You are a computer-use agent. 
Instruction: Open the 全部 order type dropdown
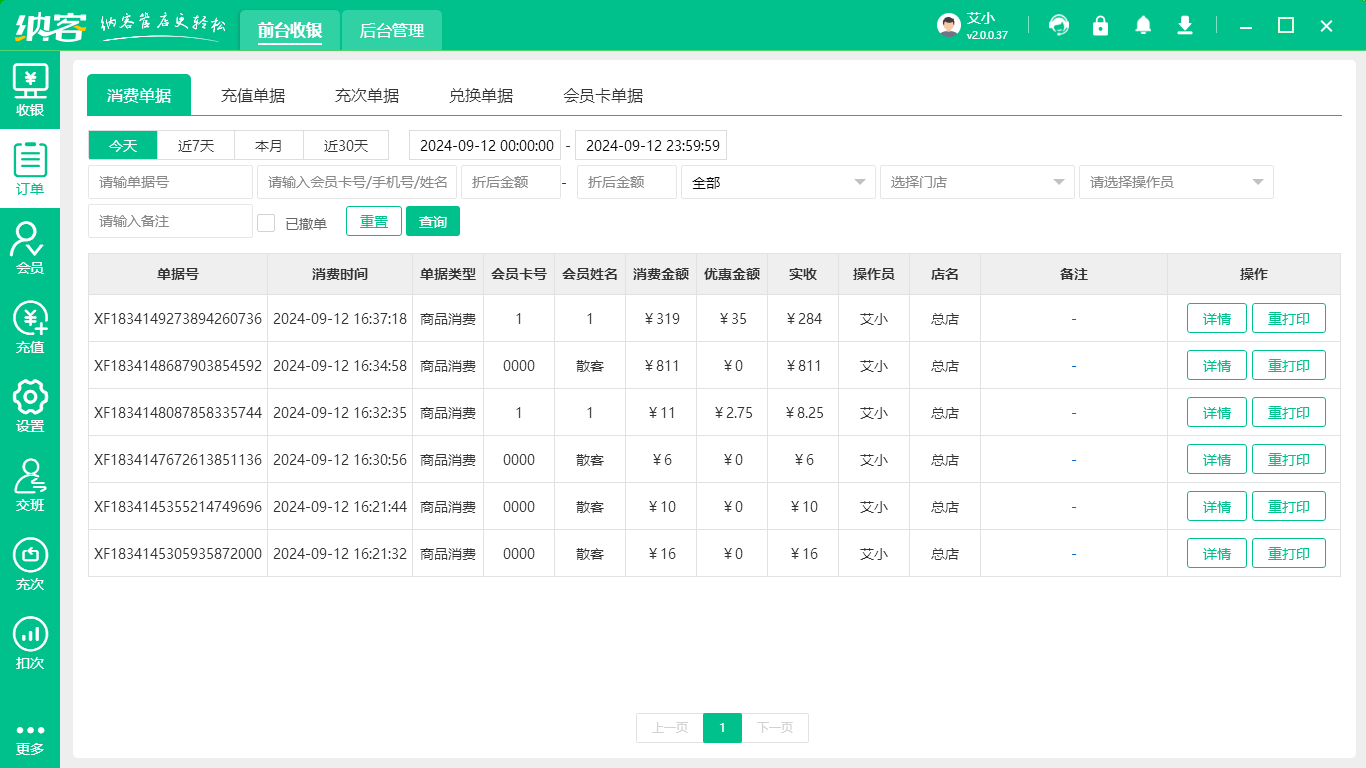click(778, 182)
